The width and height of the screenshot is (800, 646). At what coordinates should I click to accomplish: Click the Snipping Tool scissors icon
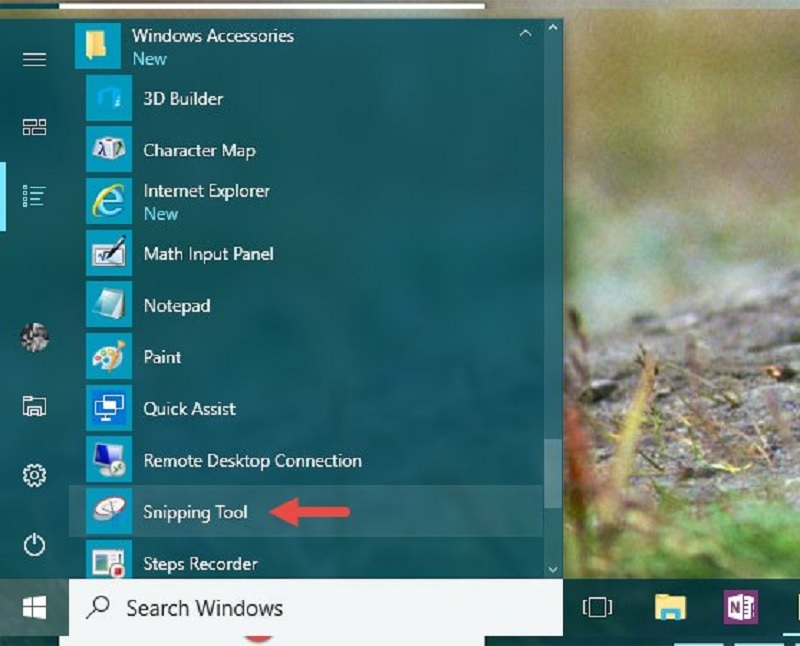[x=109, y=511]
